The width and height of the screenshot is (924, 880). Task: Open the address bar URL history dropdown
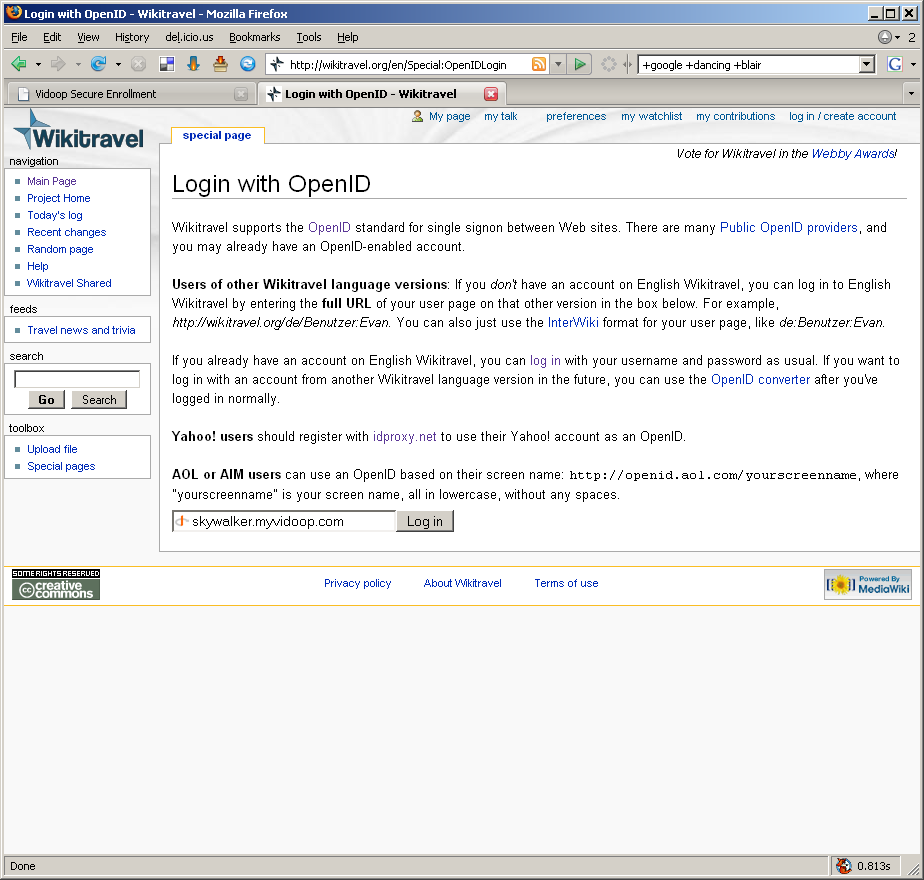[x=558, y=64]
